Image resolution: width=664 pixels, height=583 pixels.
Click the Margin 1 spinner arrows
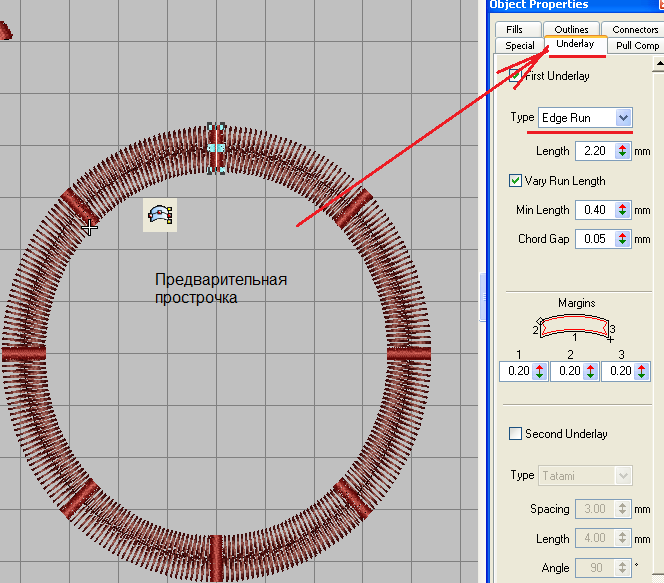540,371
